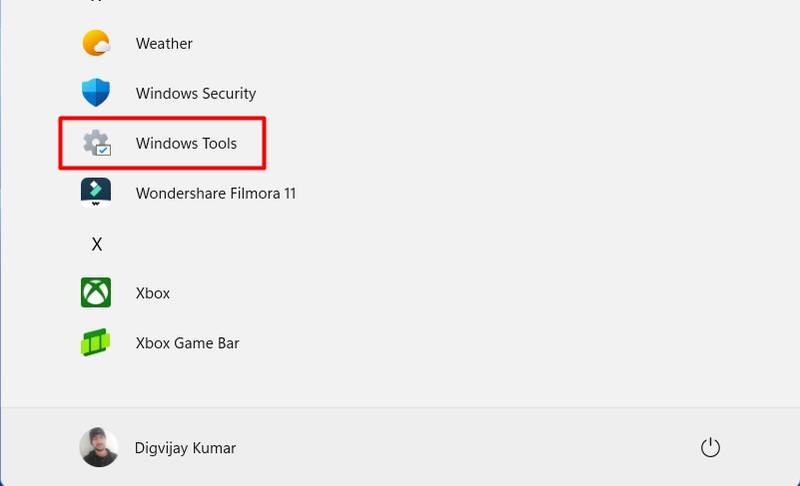Open the Weather app icon
This screenshot has height=486, width=800.
point(96,43)
